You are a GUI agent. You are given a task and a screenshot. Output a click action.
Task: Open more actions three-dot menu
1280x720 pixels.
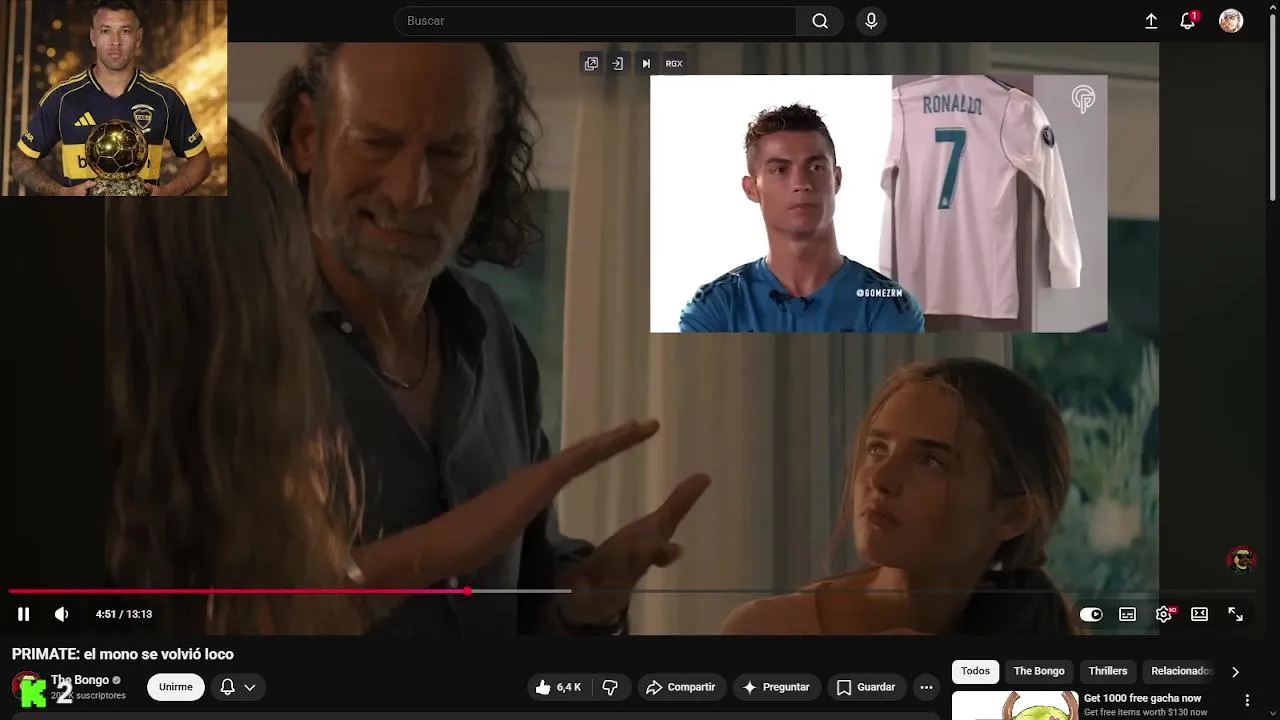[926, 687]
